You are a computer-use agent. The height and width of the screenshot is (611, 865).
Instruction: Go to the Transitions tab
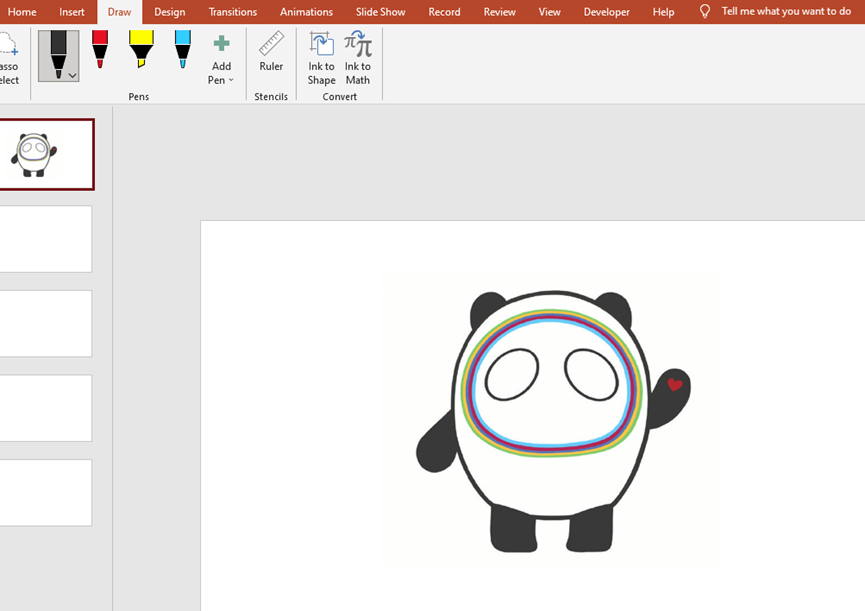pyautogui.click(x=233, y=12)
